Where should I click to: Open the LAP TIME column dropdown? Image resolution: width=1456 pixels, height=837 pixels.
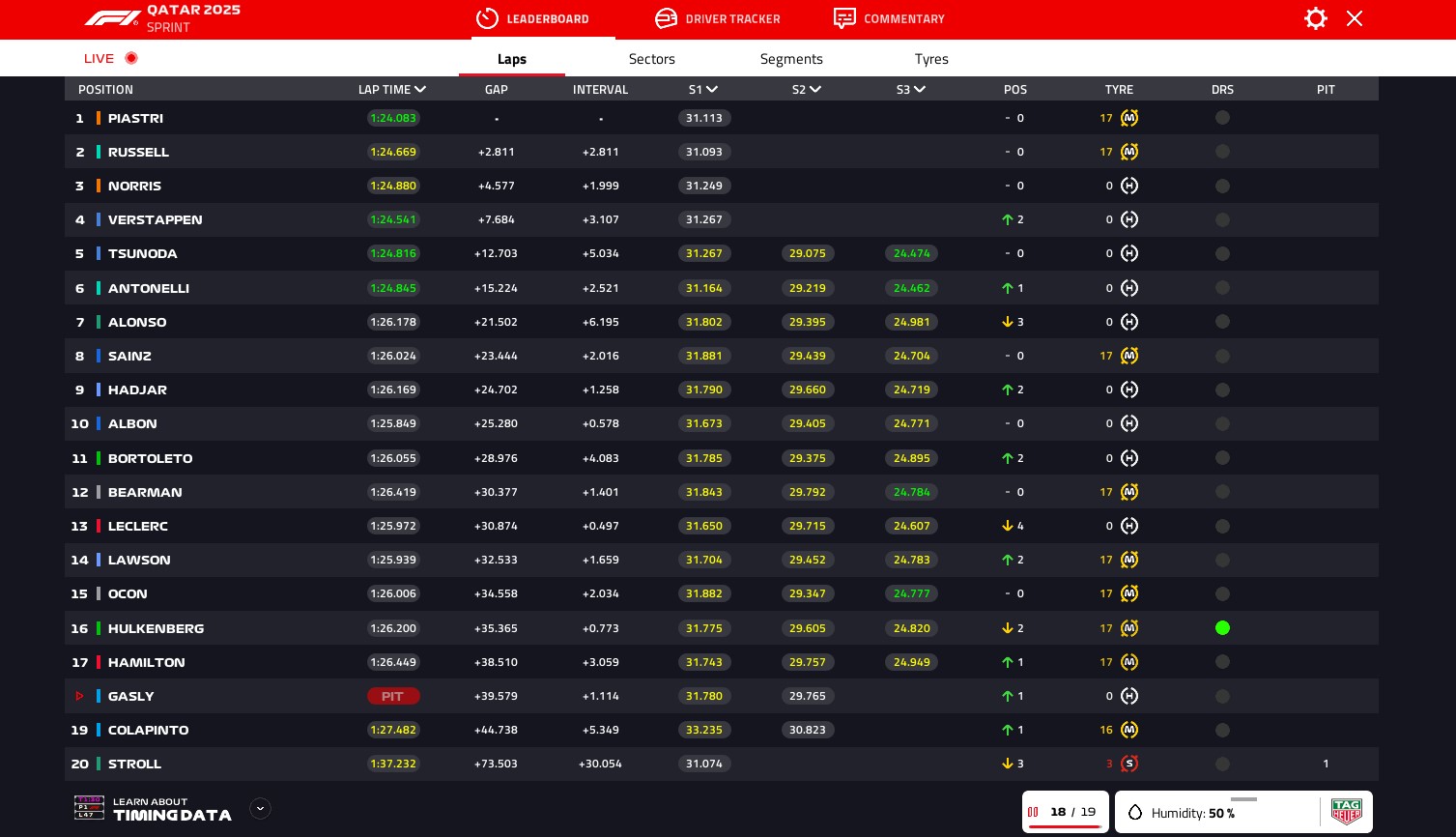pos(420,90)
